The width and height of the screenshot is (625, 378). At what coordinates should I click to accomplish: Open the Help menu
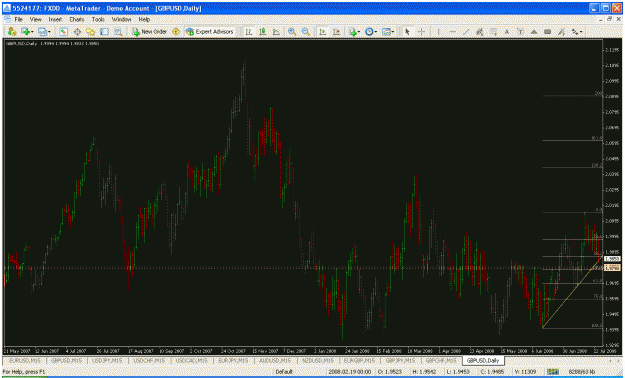point(144,19)
